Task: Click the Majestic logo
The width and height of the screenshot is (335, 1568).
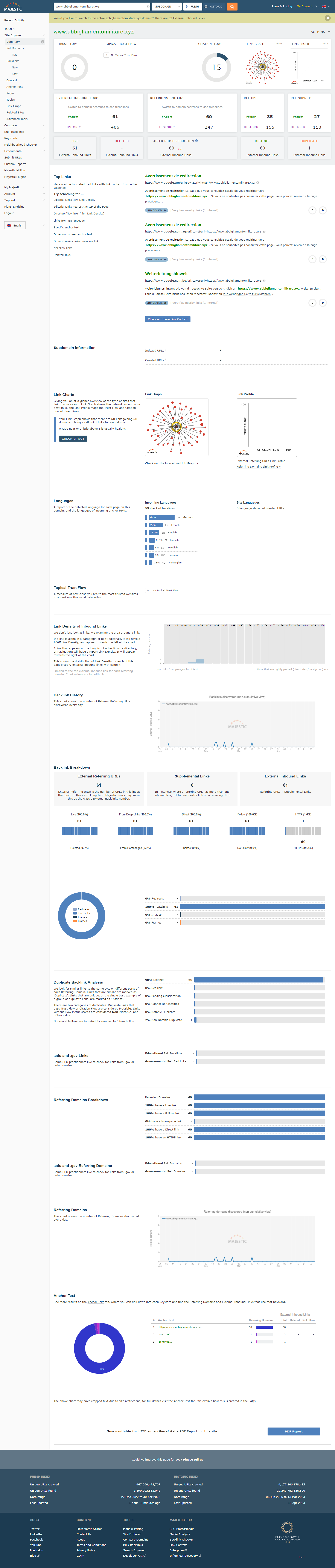Action: [x=13, y=7]
